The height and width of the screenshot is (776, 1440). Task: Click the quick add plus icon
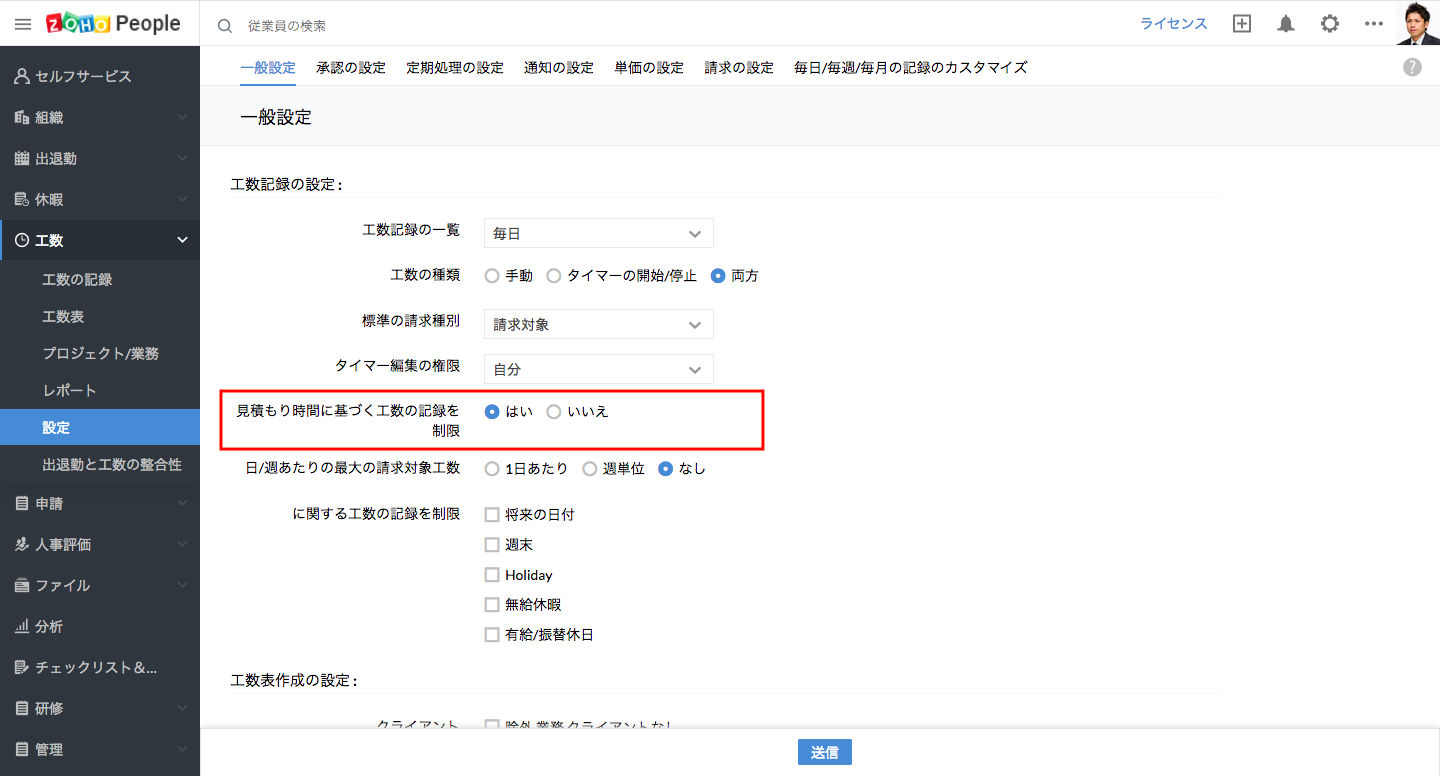1242,24
